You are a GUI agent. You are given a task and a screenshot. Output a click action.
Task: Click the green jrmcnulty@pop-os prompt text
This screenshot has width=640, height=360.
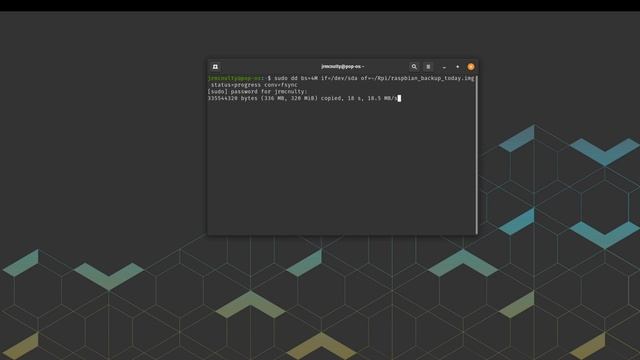(x=235, y=78)
